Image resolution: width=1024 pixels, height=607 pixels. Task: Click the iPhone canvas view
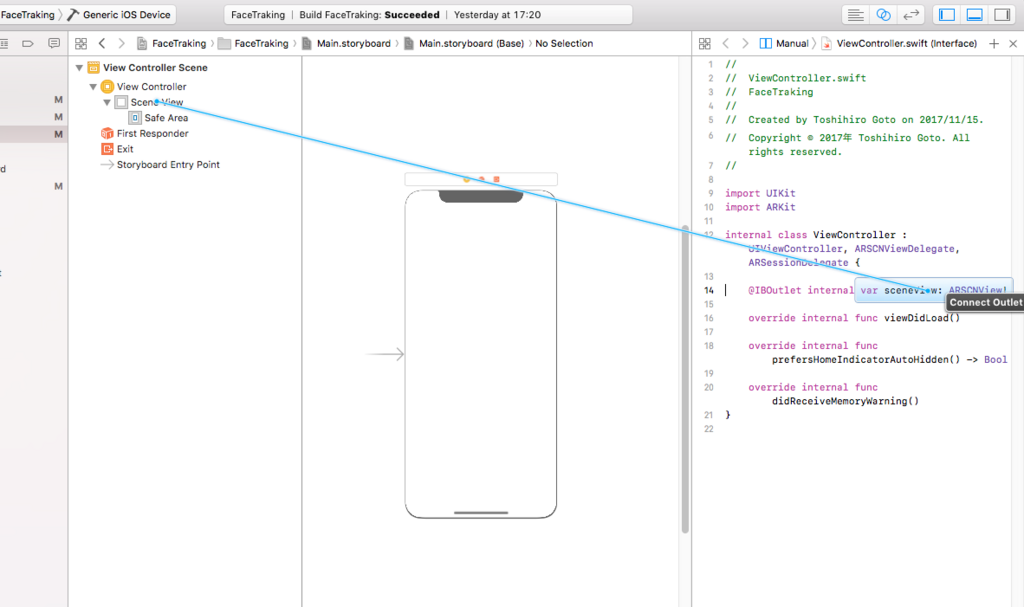[481, 354]
